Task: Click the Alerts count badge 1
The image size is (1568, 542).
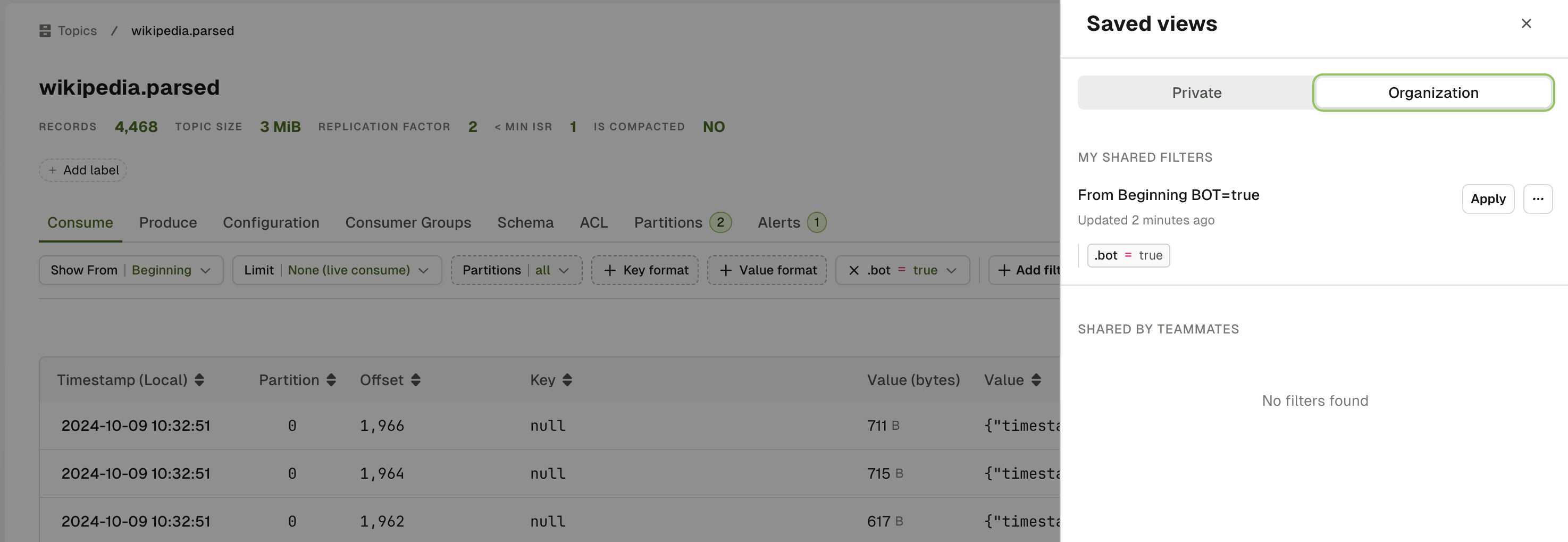Action: [816, 222]
